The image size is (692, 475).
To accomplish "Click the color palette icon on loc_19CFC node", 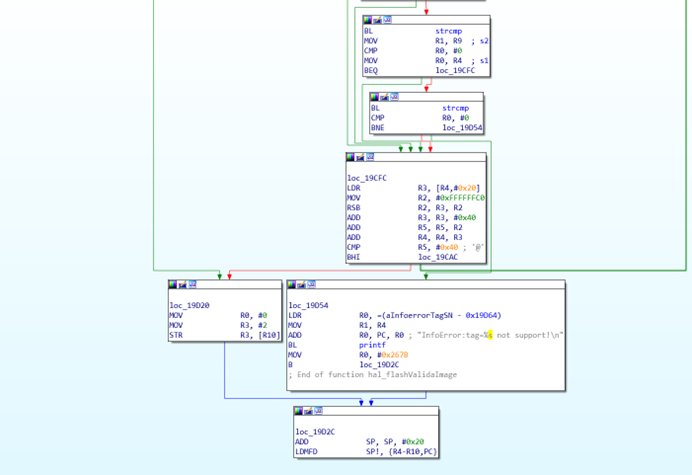I will tap(351, 157).
